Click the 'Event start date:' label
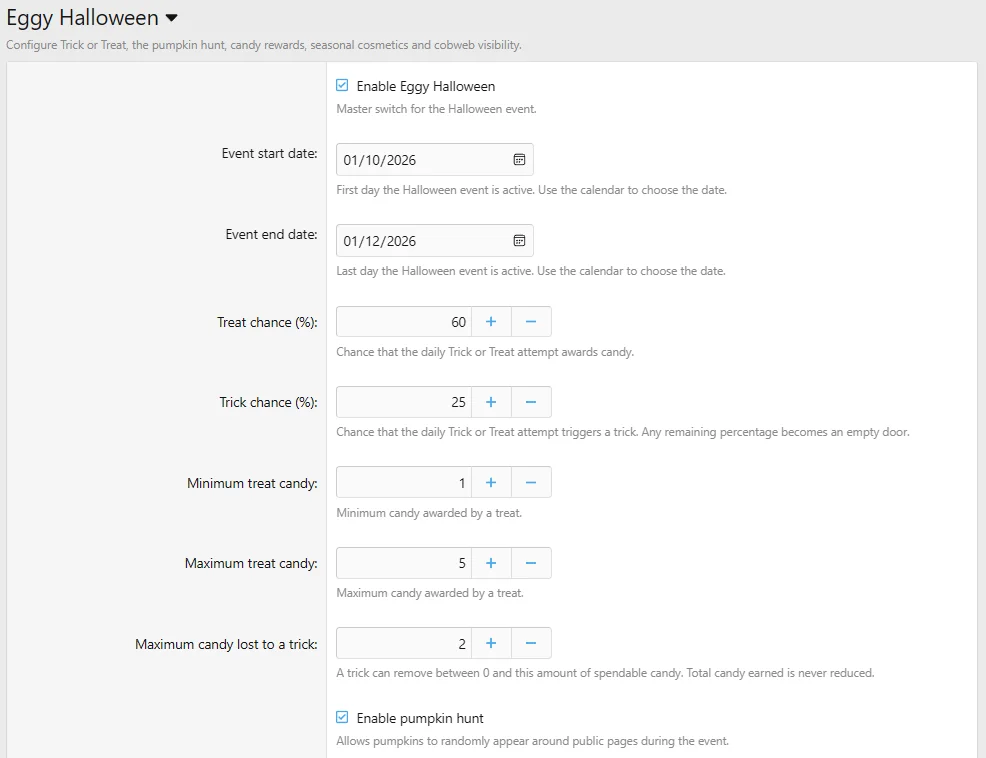The image size is (986, 758). point(269,153)
